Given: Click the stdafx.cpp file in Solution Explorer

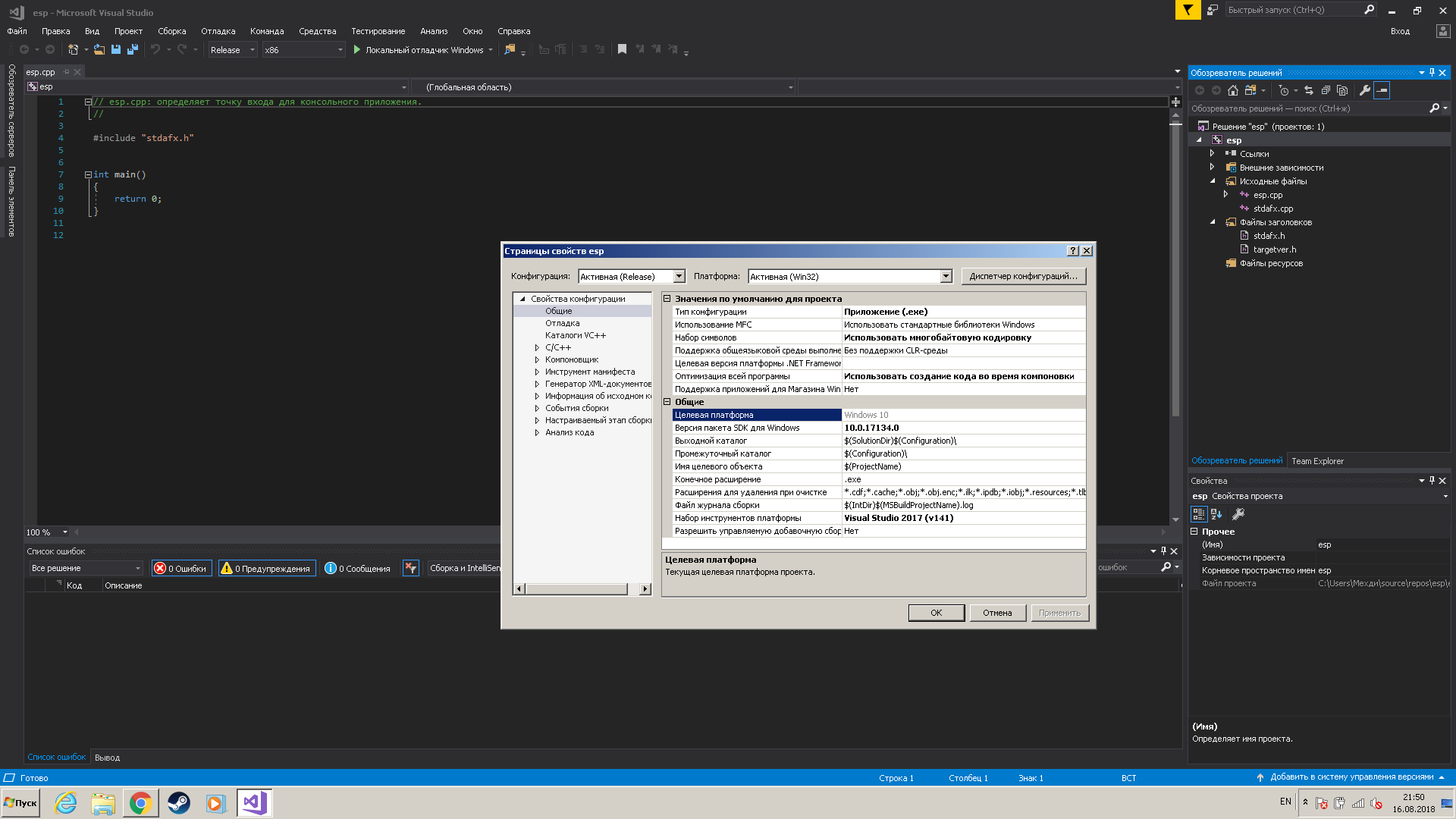Looking at the screenshot, I should [x=1272, y=208].
